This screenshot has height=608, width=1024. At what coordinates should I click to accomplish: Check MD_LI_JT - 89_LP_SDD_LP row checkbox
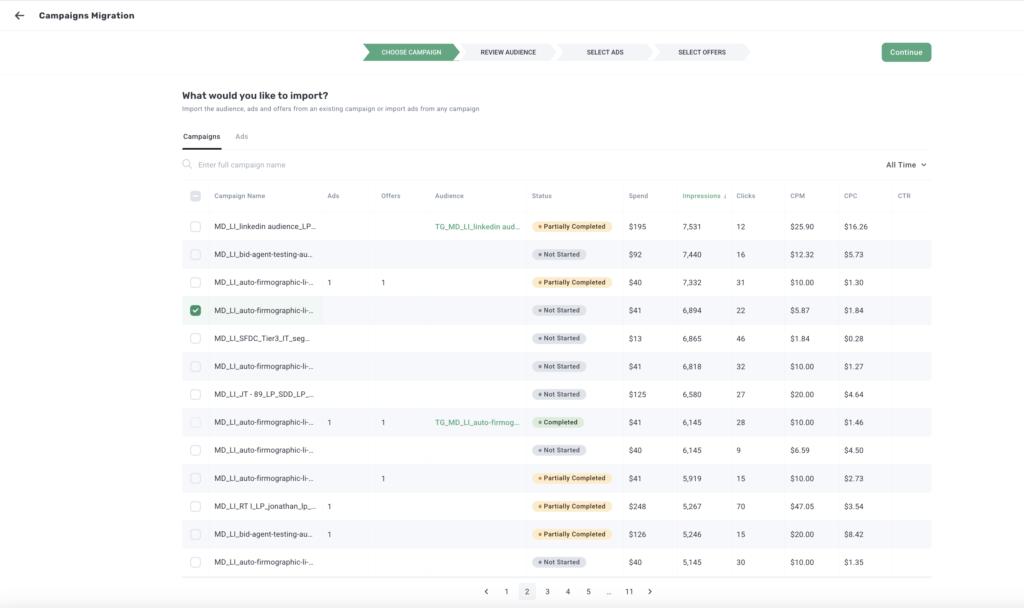(x=195, y=394)
